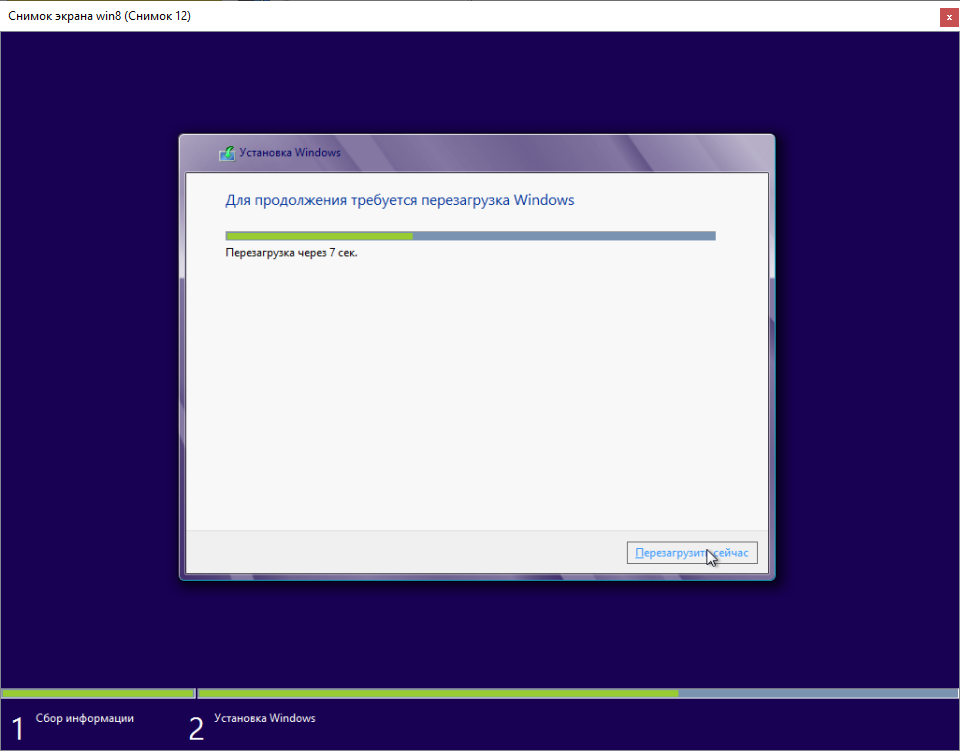
Task: Click the restart countdown progress bar
Action: coord(470,236)
